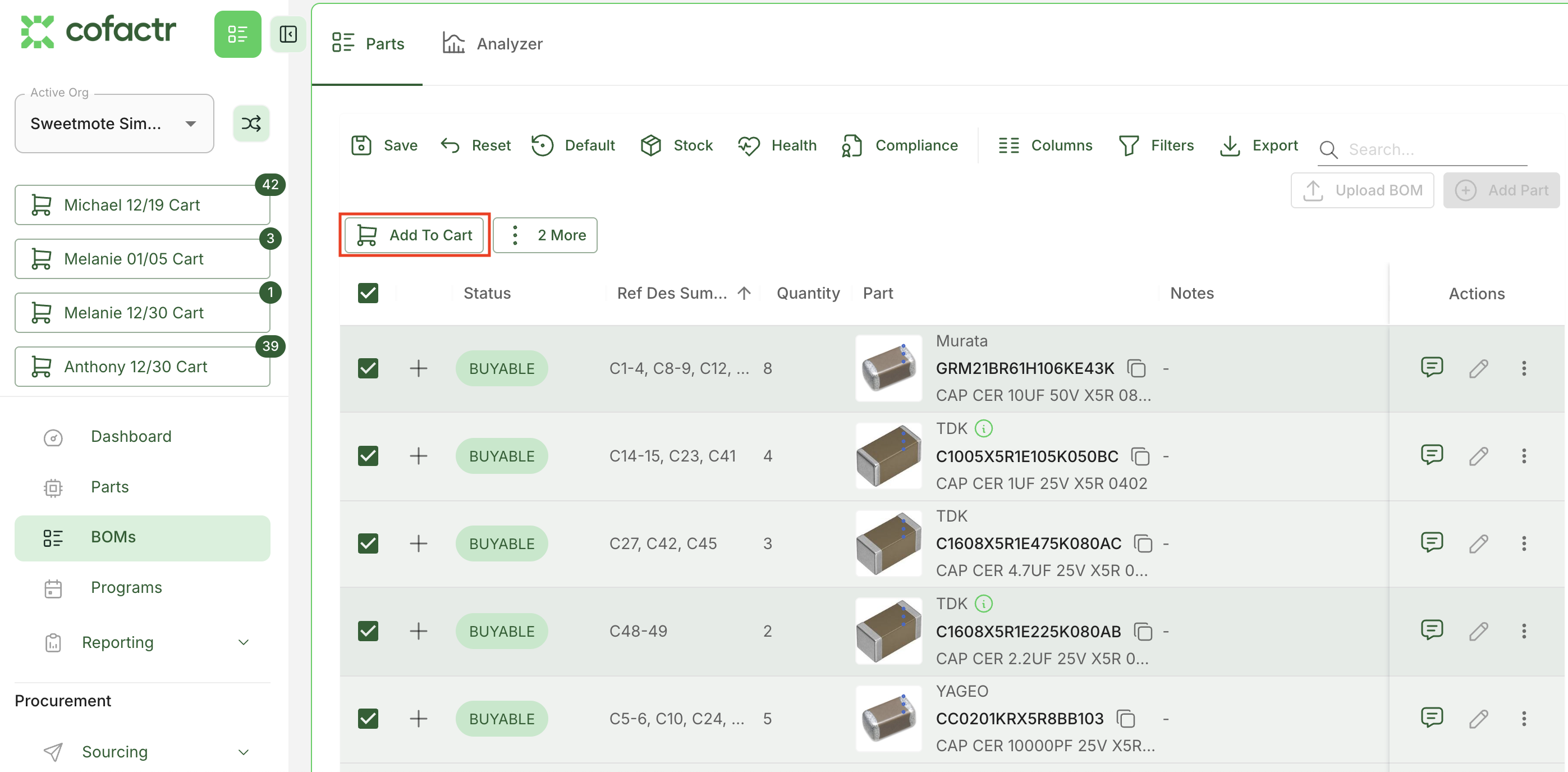Open the Active Org dropdown
1568x772 pixels.
[x=114, y=124]
